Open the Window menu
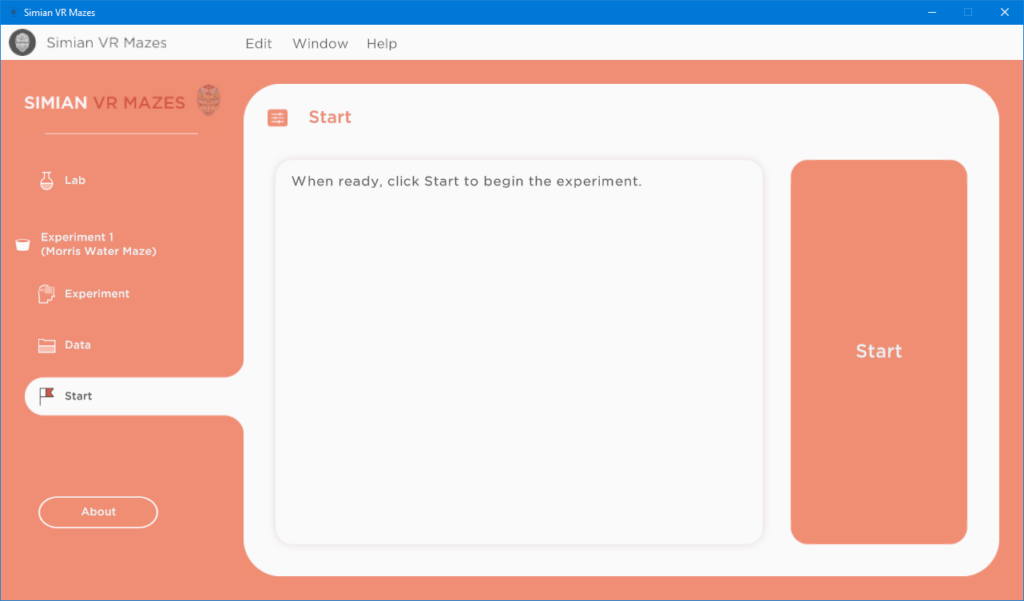The width and height of the screenshot is (1024, 601). tap(320, 44)
